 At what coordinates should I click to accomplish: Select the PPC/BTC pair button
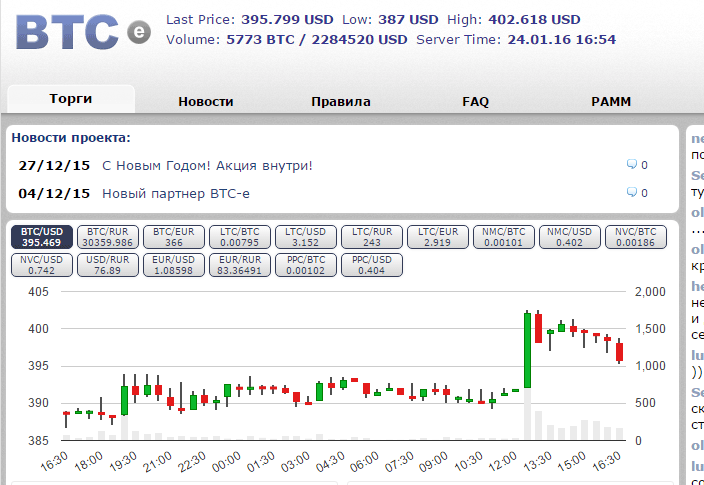point(306,265)
